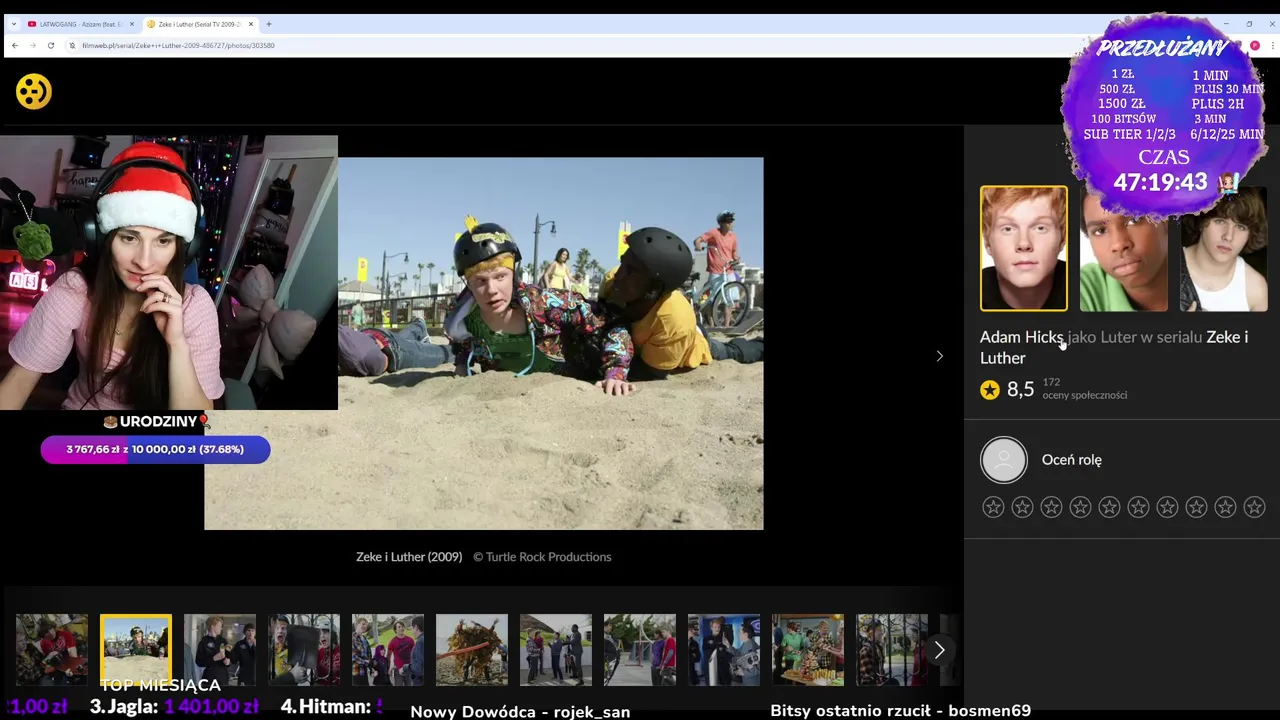This screenshot has height=720, width=1280.
Task: Rate the role six stars
Action: point(1138,507)
